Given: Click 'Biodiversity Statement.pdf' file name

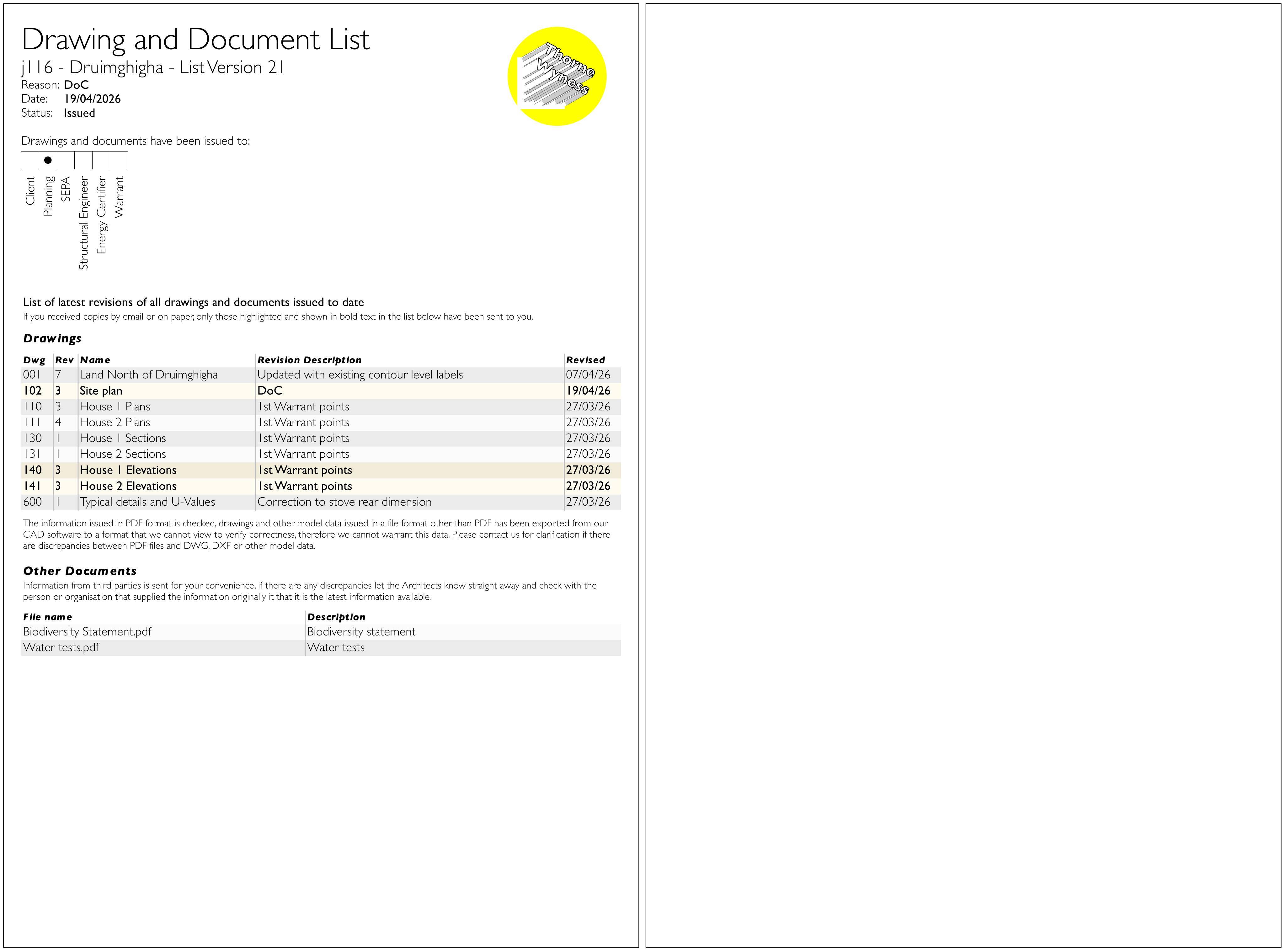Looking at the screenshot, I should (87, 632).
